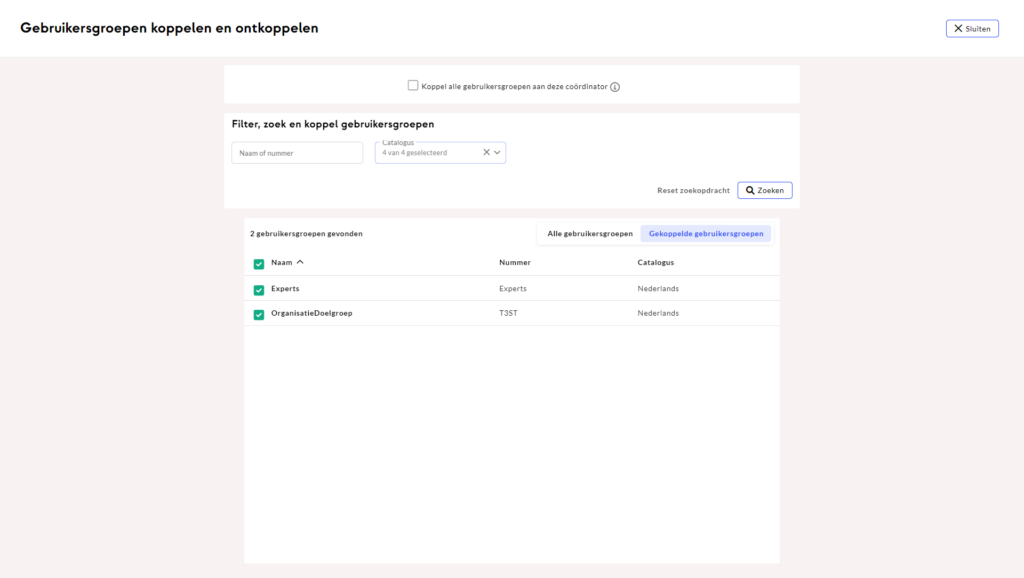Click the Nummer column header
Viewport: 1024px width, 578px height.
(515, 263)
